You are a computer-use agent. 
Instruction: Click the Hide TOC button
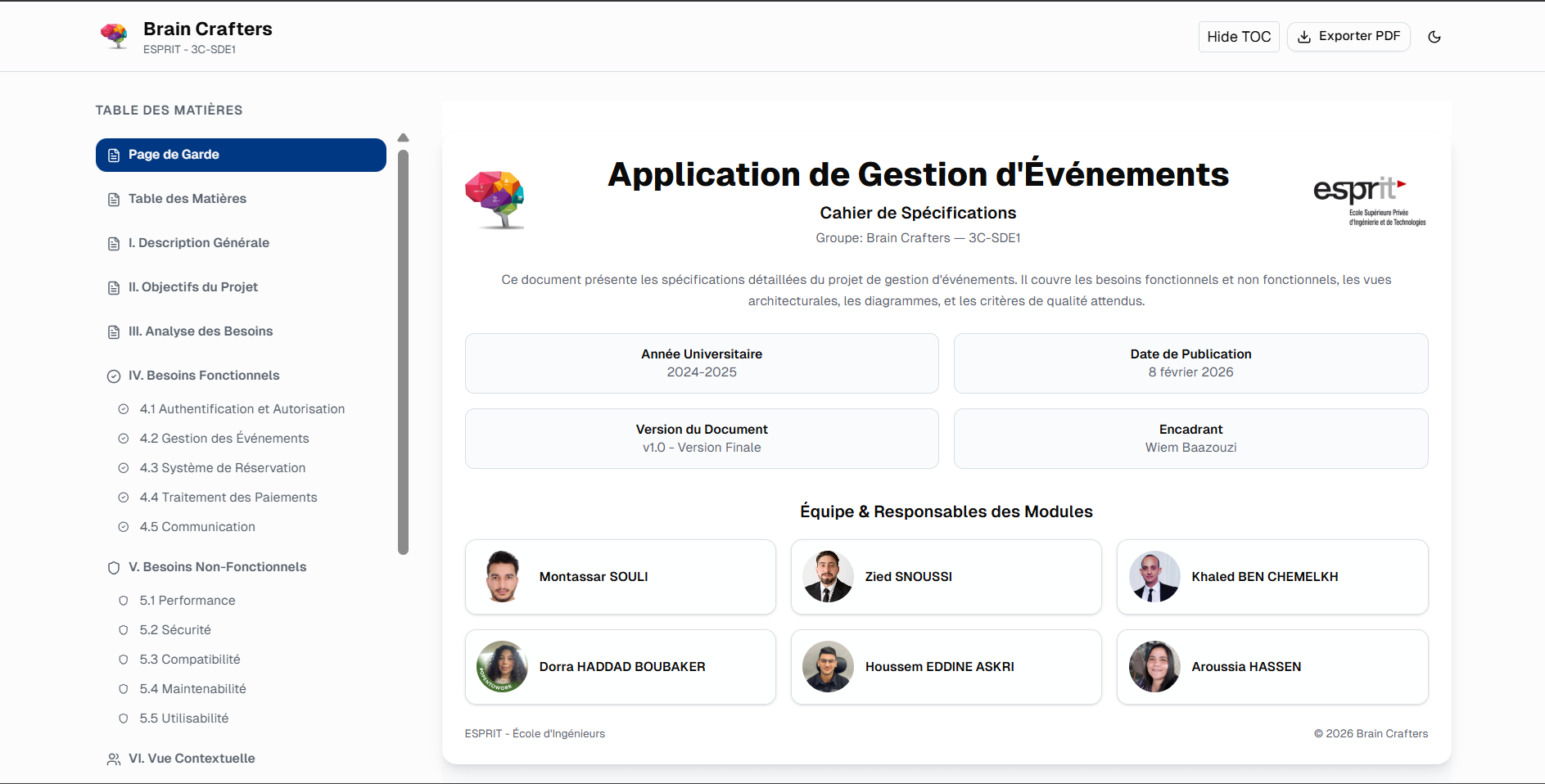[x=1238, y=37]
